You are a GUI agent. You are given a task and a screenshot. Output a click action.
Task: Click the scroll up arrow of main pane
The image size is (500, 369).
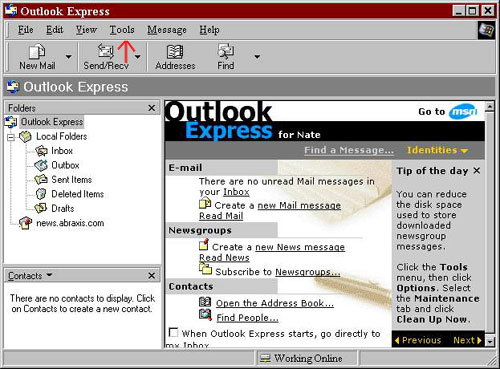point(490,107)
